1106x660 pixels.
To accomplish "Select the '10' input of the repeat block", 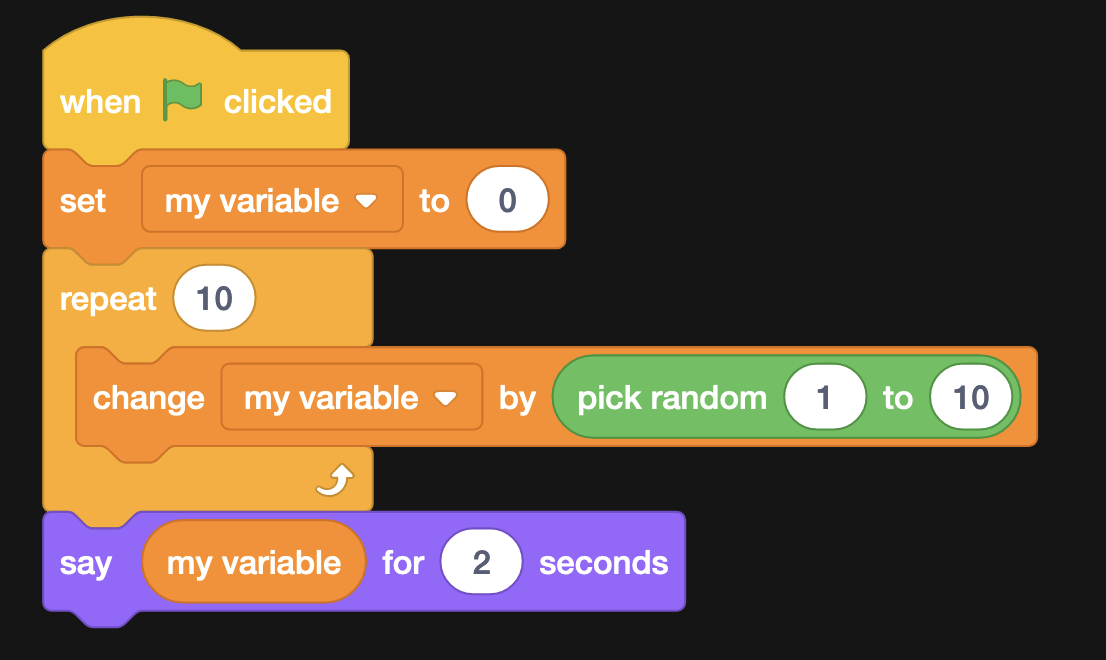I will (213, 297).
